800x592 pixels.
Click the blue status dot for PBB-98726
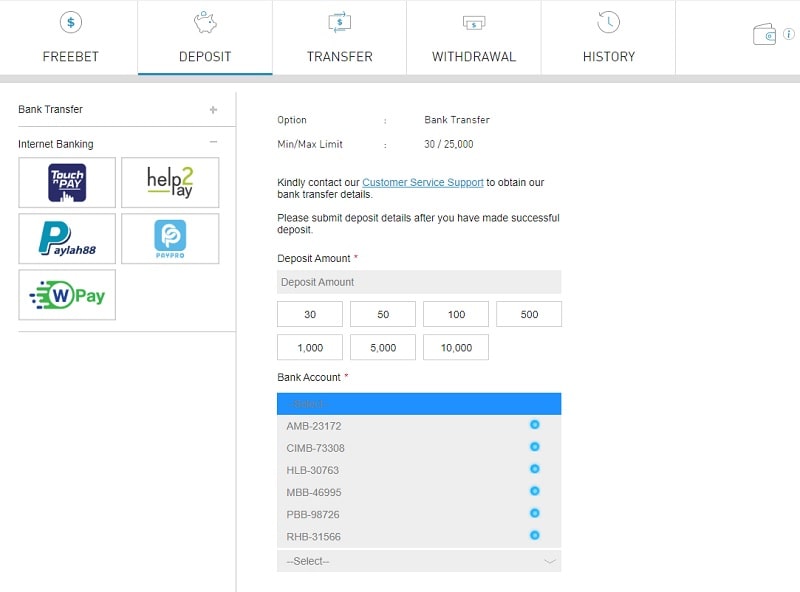(535, 513)
